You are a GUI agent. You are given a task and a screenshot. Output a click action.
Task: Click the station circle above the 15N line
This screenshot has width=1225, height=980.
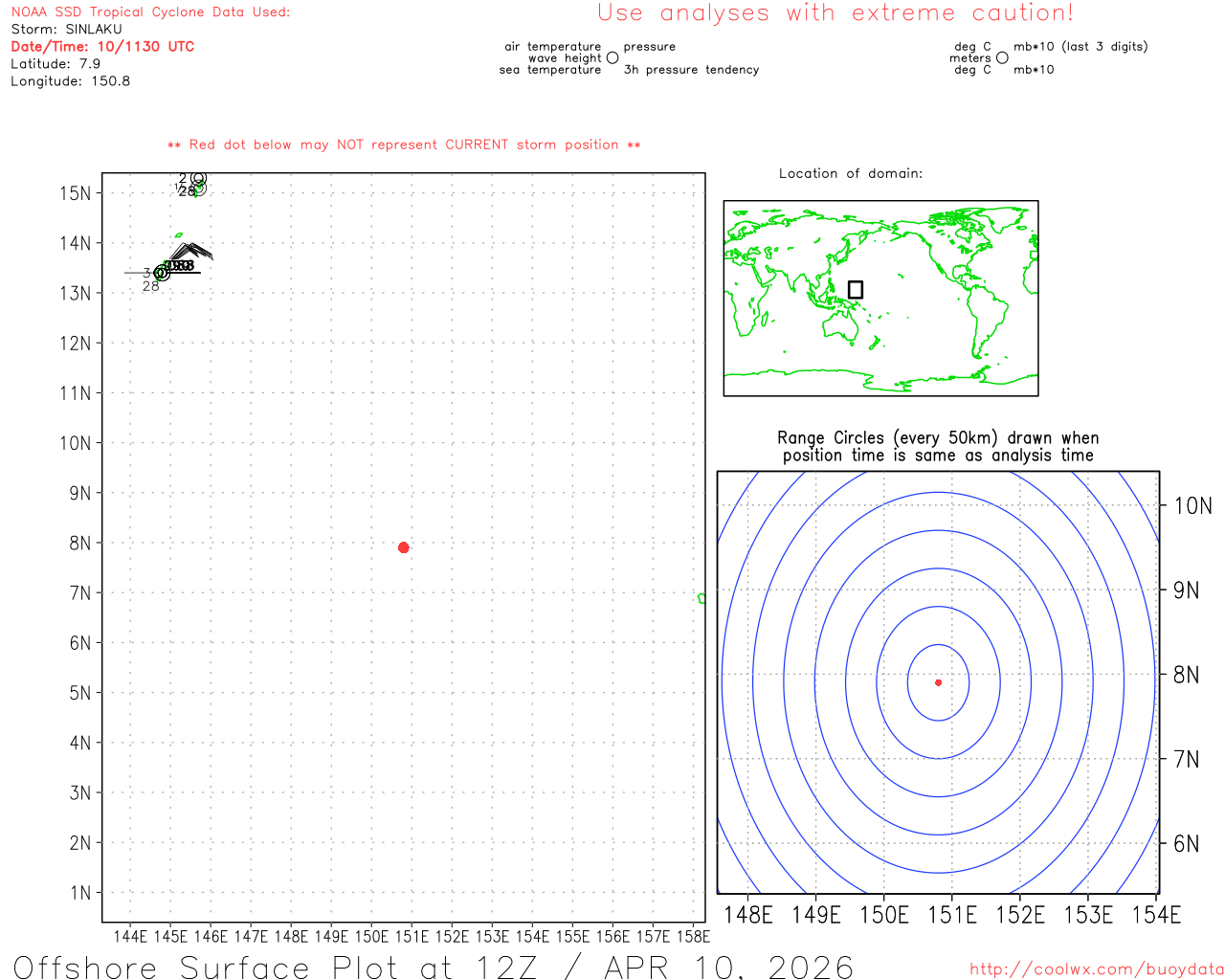tap(198, 179)
